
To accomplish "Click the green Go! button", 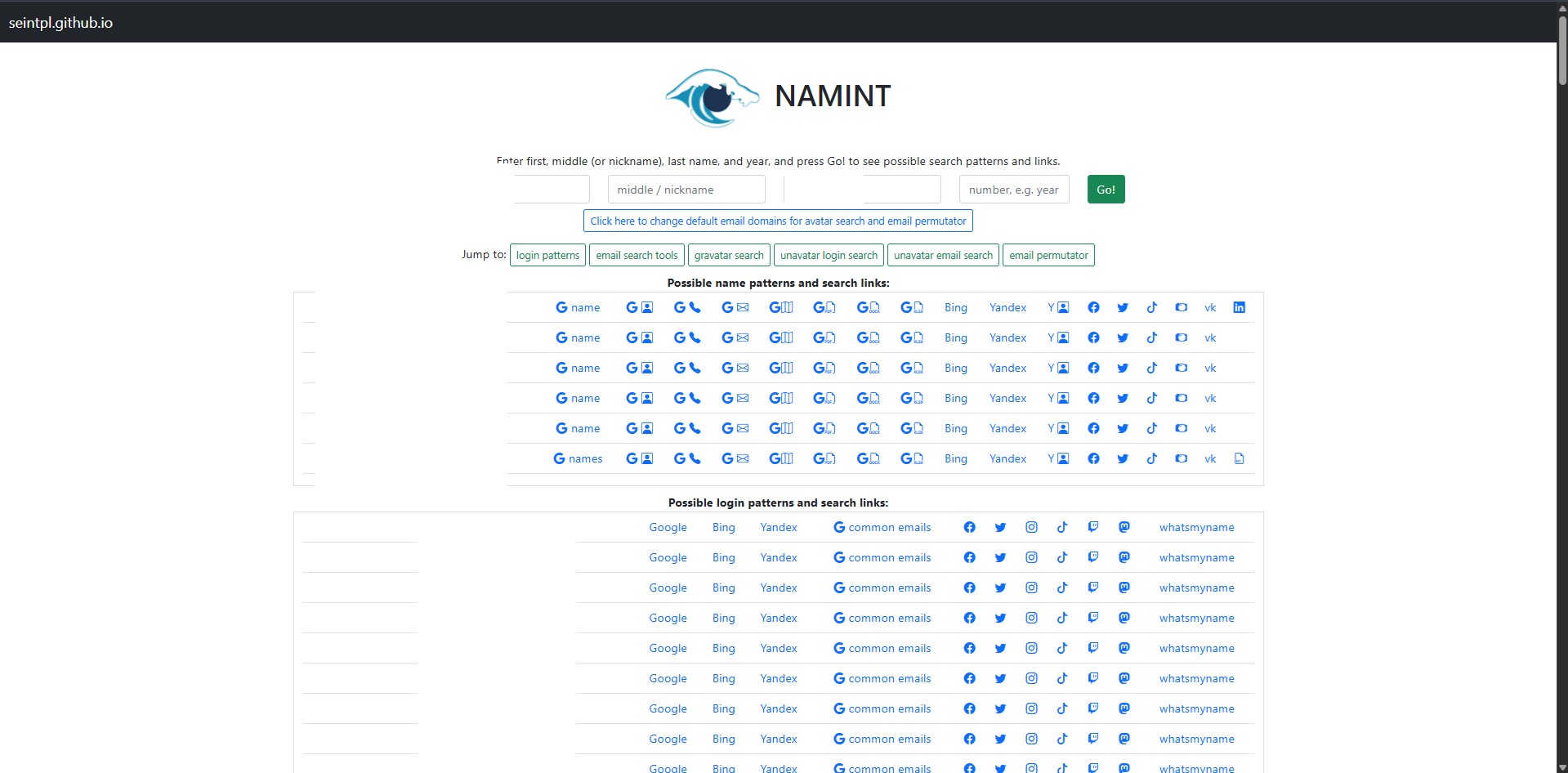I will [1106, 190].
